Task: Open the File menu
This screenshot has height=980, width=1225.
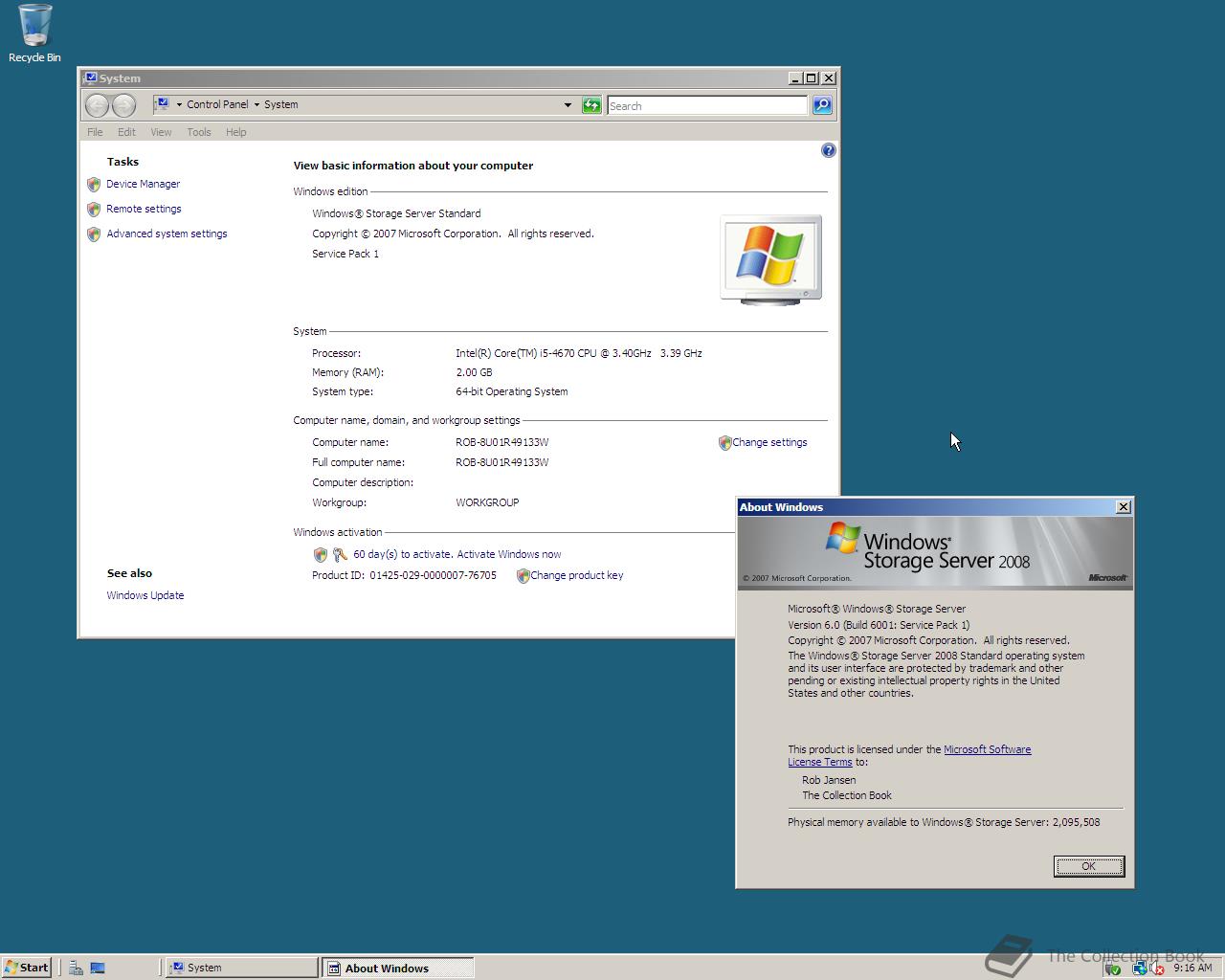Action: (95, 132)
